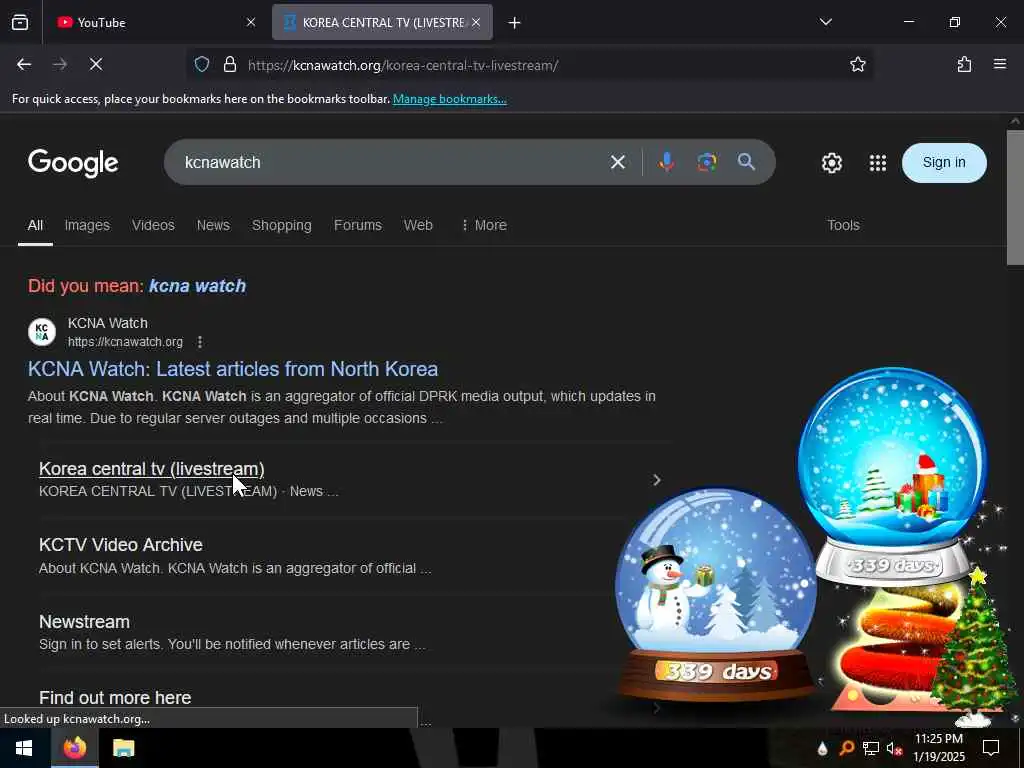The width and height of the screenshot is (1024, 768).
Task: View site security padlock info
Action: click(229, 65)
